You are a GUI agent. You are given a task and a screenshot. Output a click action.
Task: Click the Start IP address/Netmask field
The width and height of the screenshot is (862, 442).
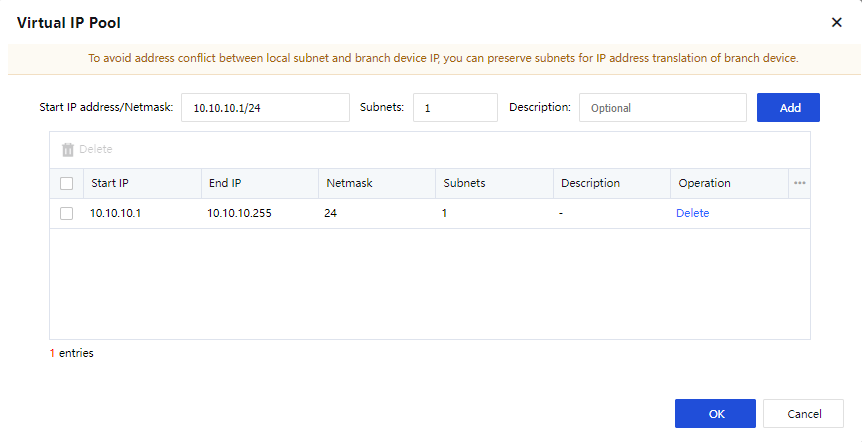pyautogui.click(x=264, y=107)
